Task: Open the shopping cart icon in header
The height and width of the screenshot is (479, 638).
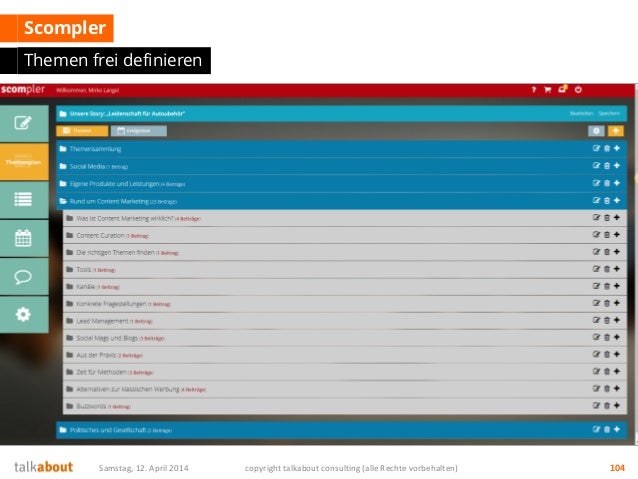Action: point(548,90)
